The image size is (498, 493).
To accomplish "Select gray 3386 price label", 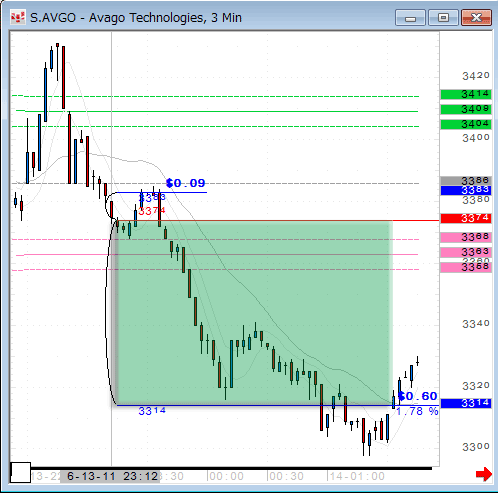I will click(x=466, y=181).
